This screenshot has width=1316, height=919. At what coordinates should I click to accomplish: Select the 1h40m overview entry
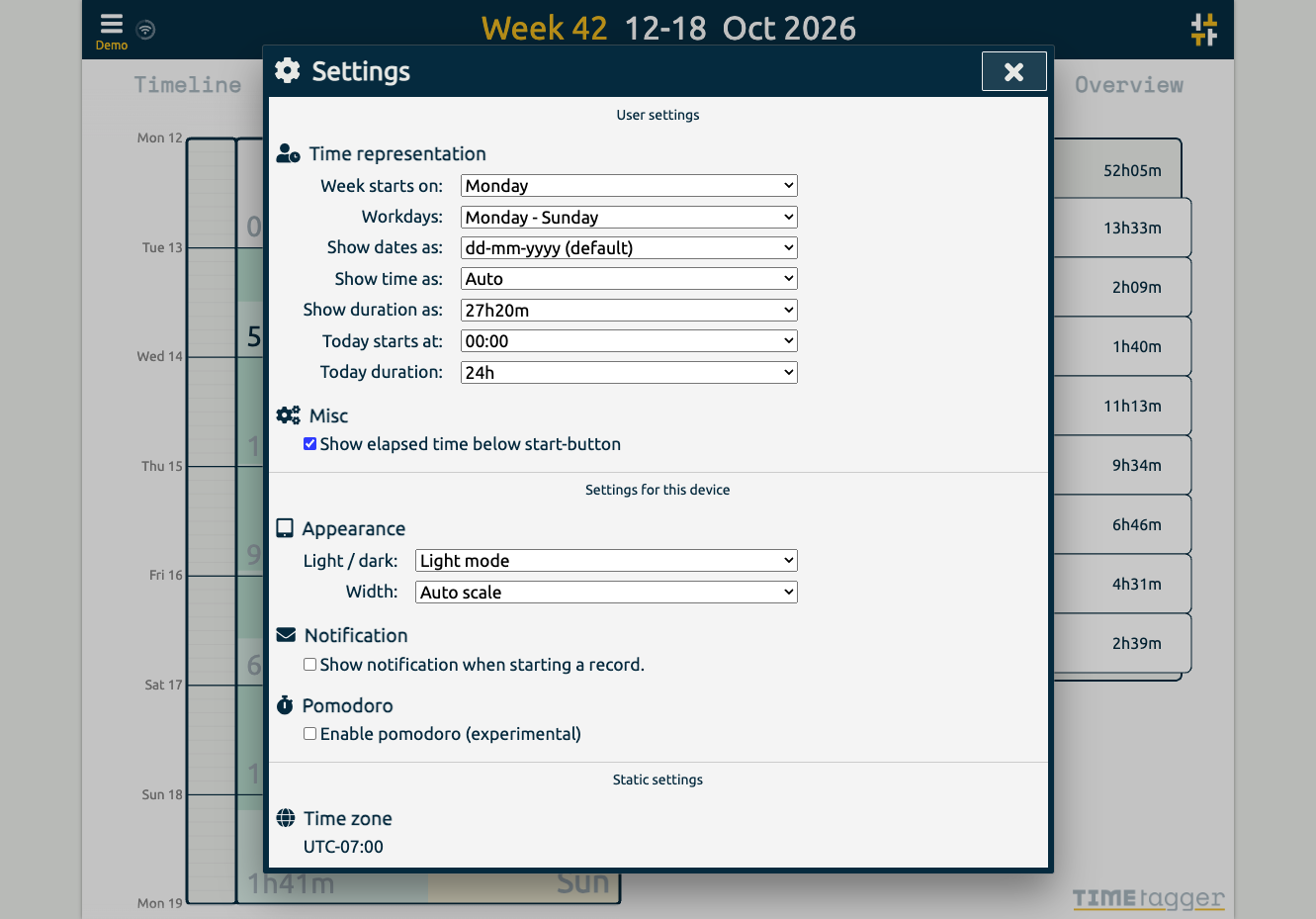coord(1122,346)
